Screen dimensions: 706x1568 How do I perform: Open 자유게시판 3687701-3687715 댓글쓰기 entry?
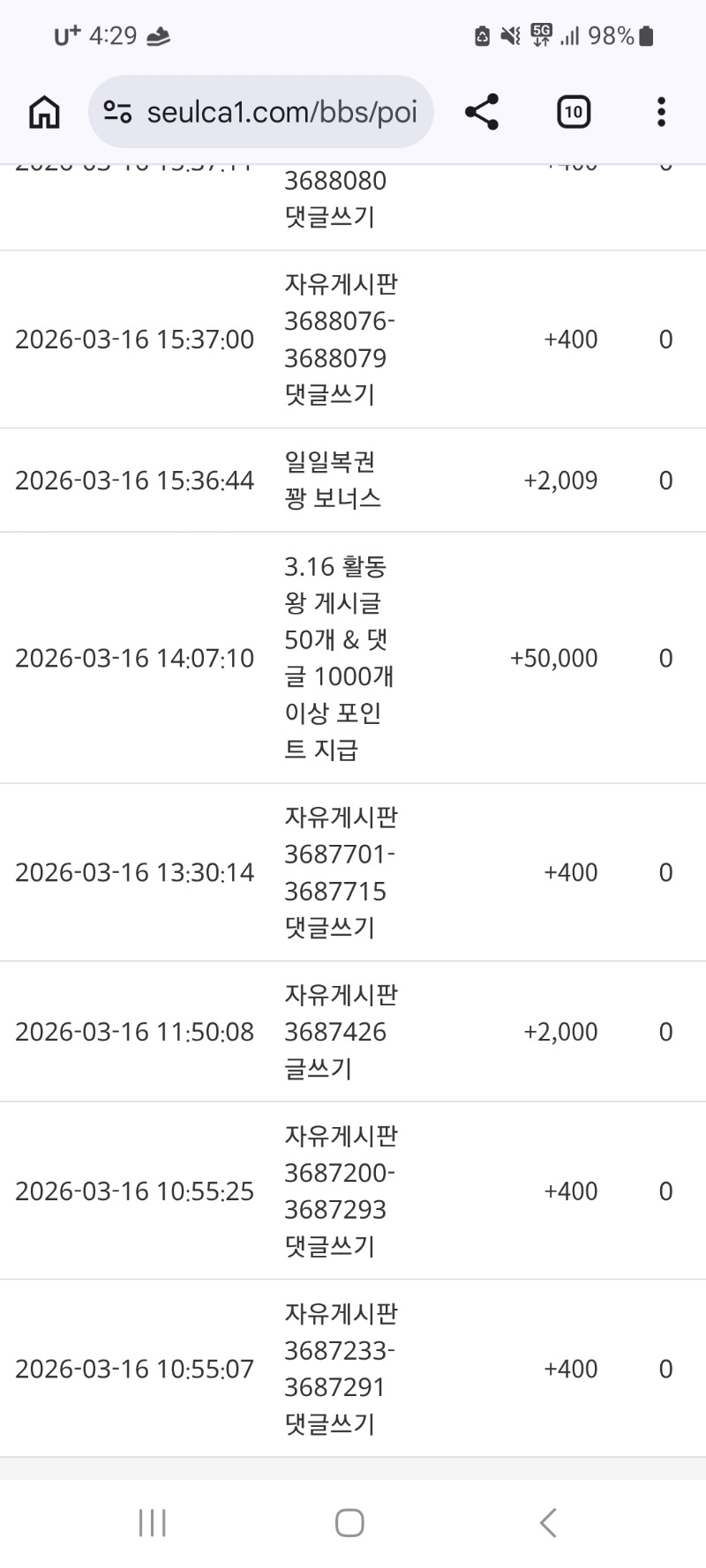[x=341, y=872]
